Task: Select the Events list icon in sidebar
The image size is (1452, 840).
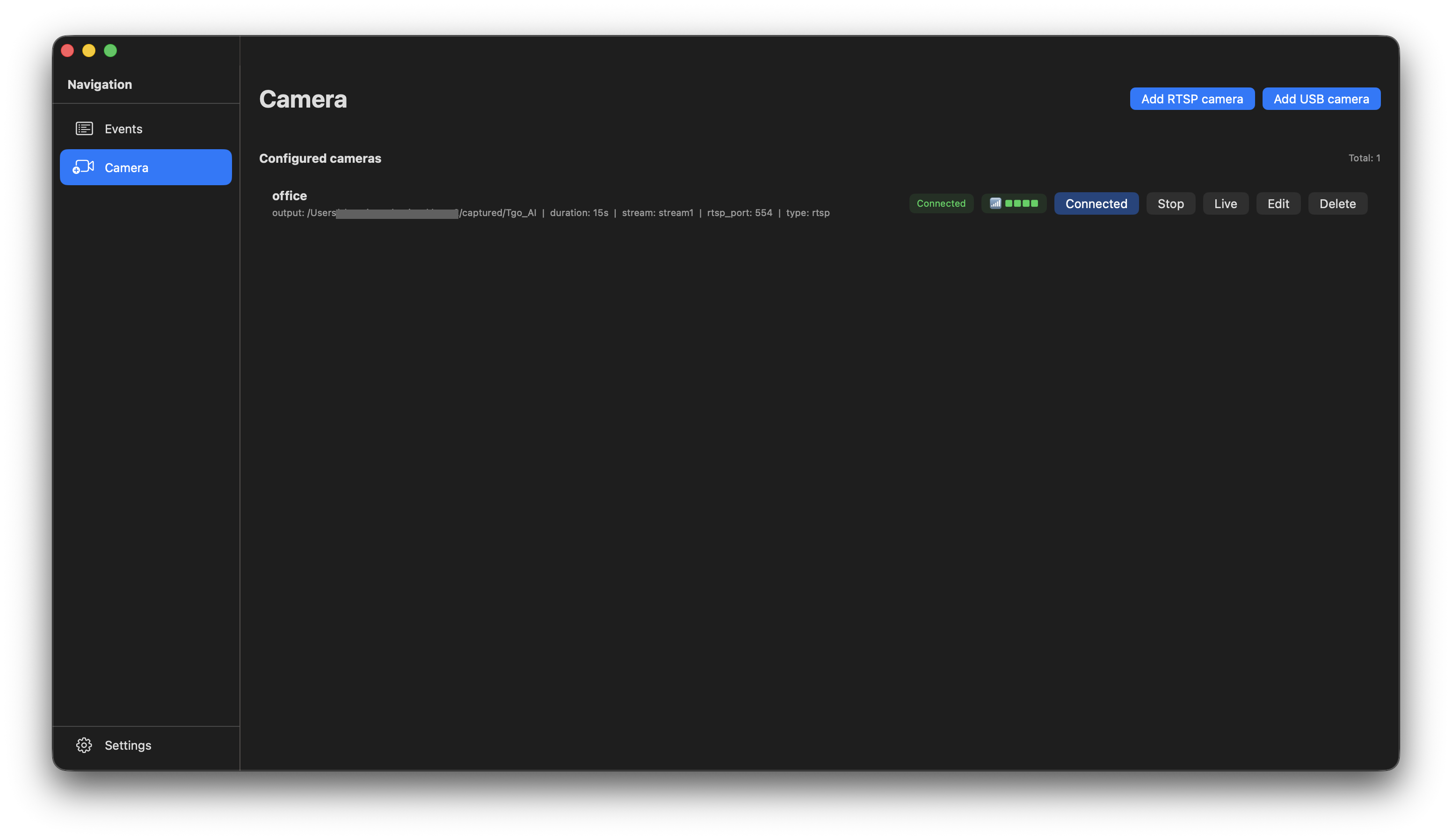Action: click(84, 129)
